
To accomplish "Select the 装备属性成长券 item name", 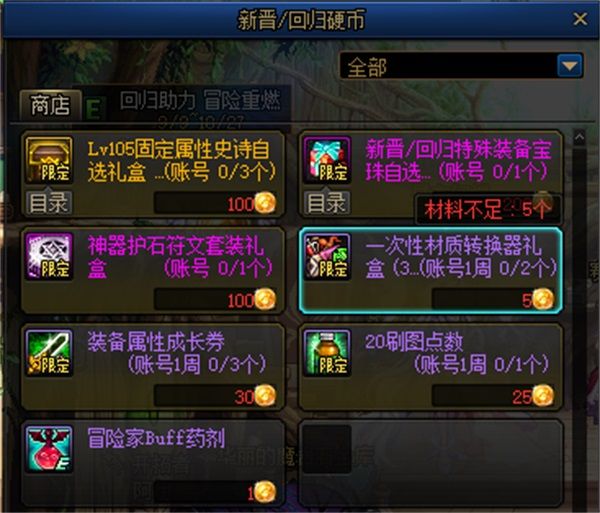I will (x=156, y=342).
